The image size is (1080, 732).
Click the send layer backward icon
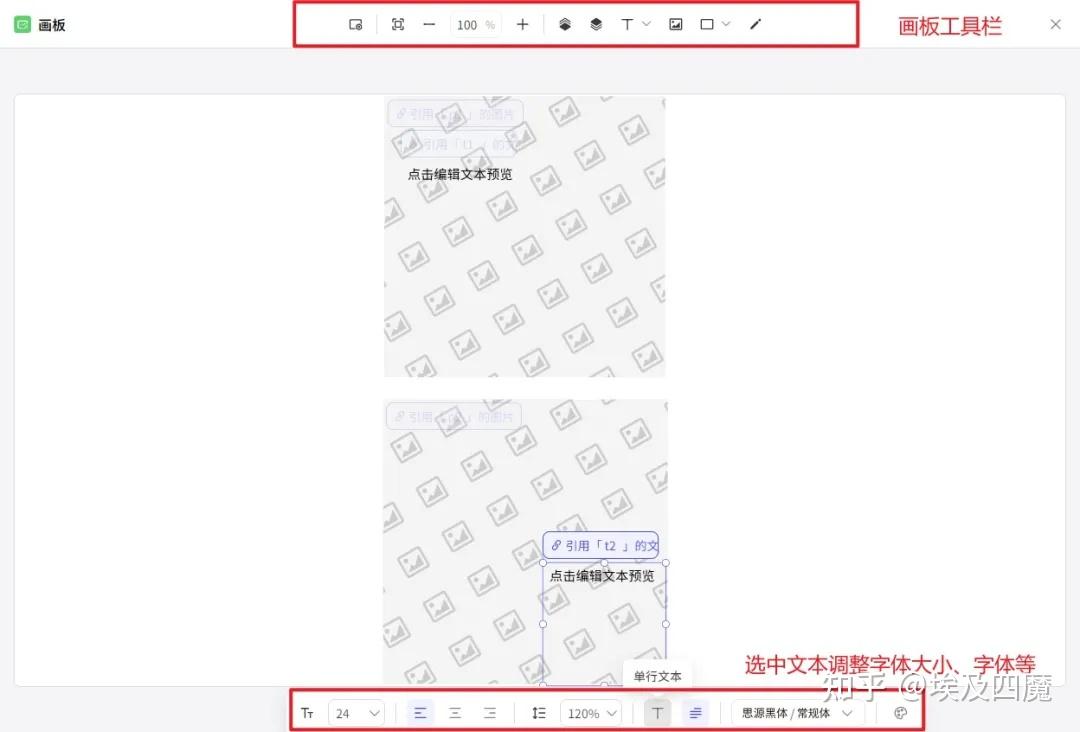(596, 25)
